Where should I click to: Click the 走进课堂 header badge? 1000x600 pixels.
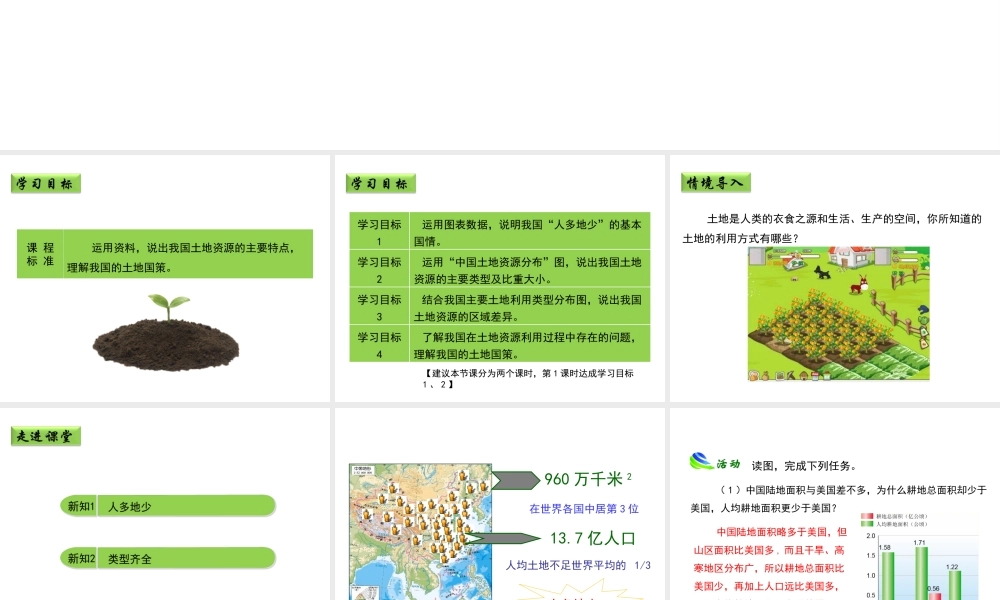pyautogui.click(x=46, y=436)
